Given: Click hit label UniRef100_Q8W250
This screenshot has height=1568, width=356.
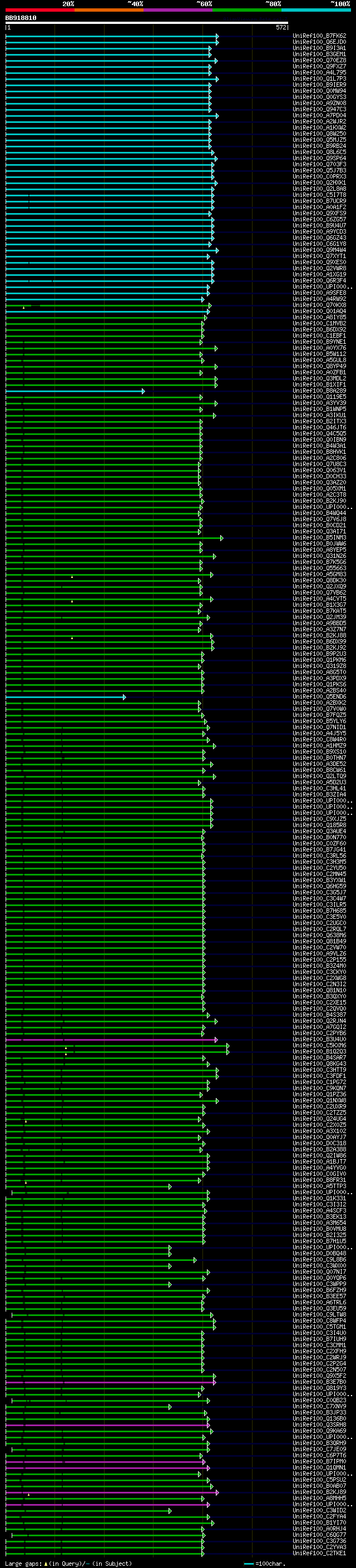Looking at the screenshot, I should click(319, 134).
